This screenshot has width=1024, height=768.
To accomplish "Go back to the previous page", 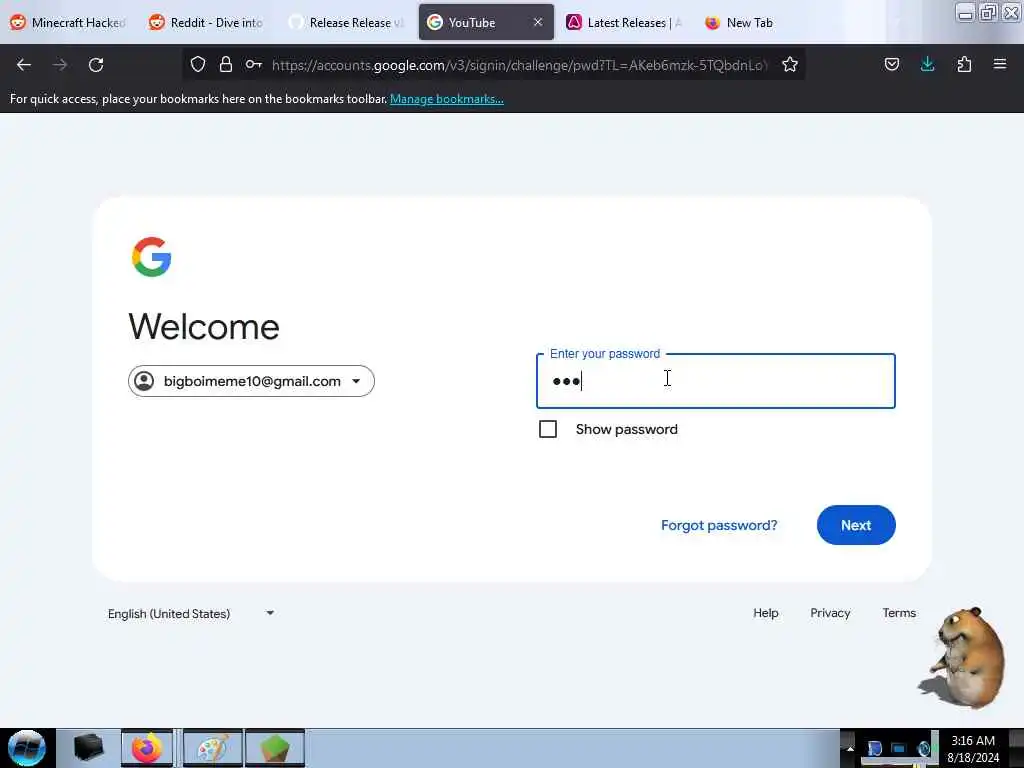I will [24, 65].
